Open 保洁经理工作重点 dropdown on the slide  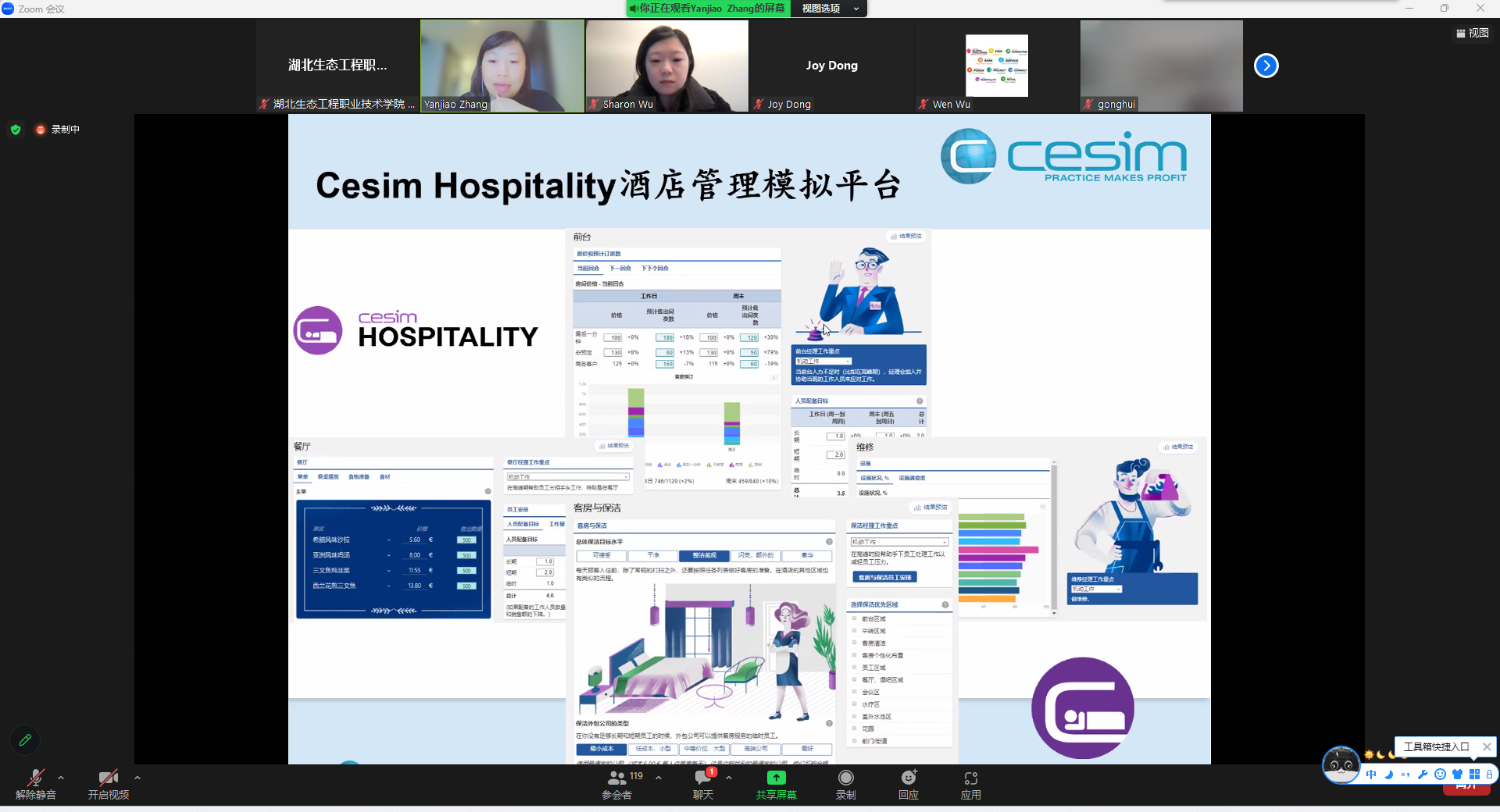pyautogui.click(x=899, y=542)
